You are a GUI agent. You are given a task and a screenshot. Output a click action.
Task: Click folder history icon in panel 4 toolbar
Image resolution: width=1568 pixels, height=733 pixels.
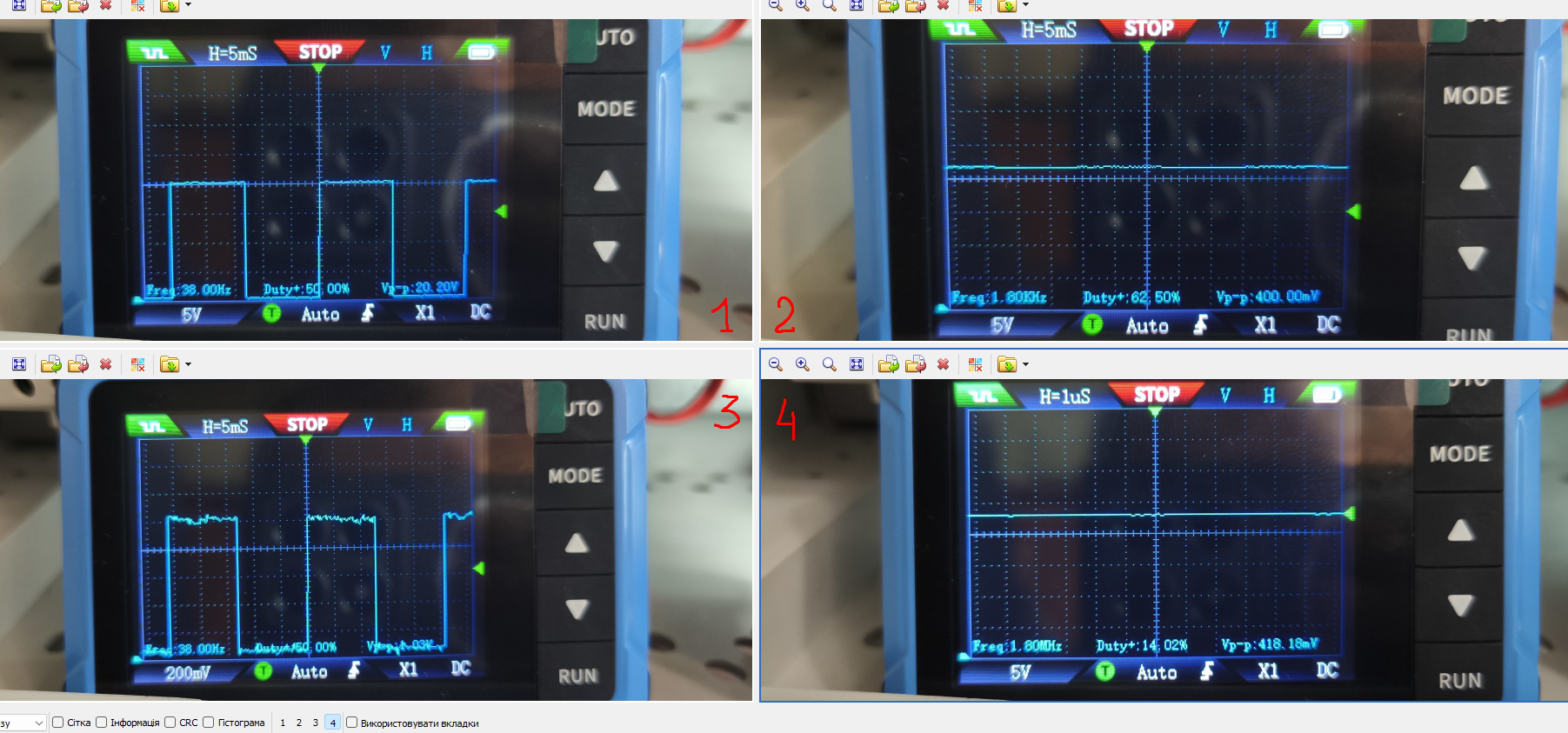pos(1007,364)
